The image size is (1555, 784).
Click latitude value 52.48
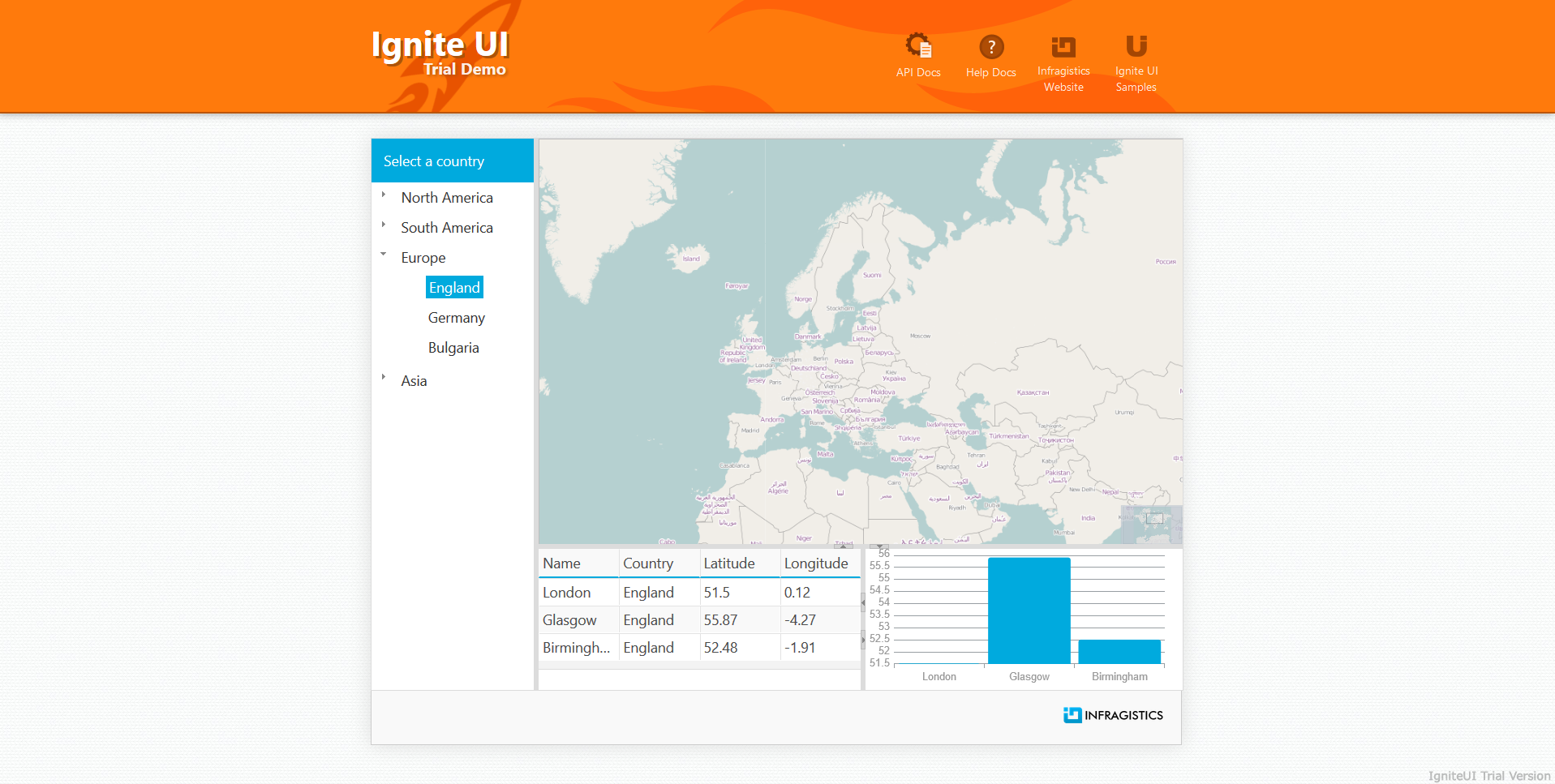(x=740, y=648)
